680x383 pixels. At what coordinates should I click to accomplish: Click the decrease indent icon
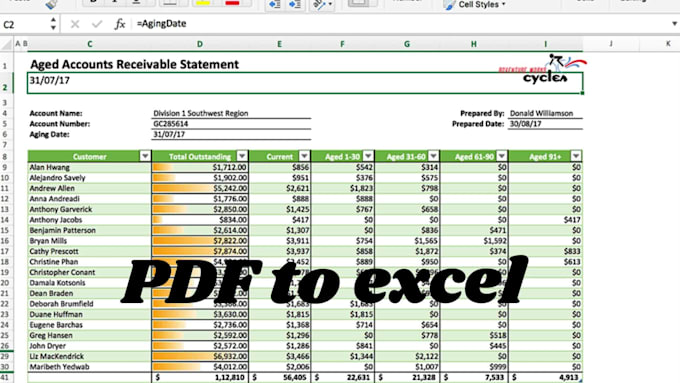tap(275, 4)
